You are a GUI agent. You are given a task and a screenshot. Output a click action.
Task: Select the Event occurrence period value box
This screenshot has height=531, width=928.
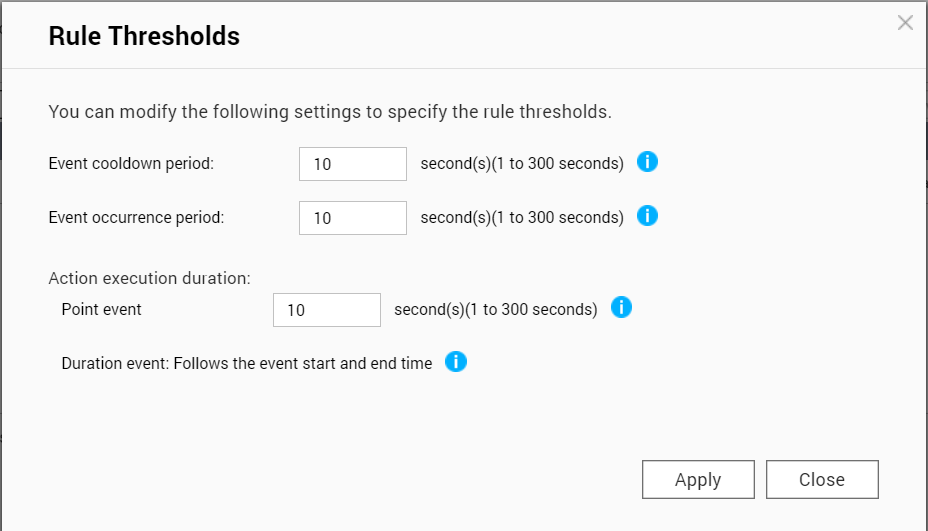353,218
